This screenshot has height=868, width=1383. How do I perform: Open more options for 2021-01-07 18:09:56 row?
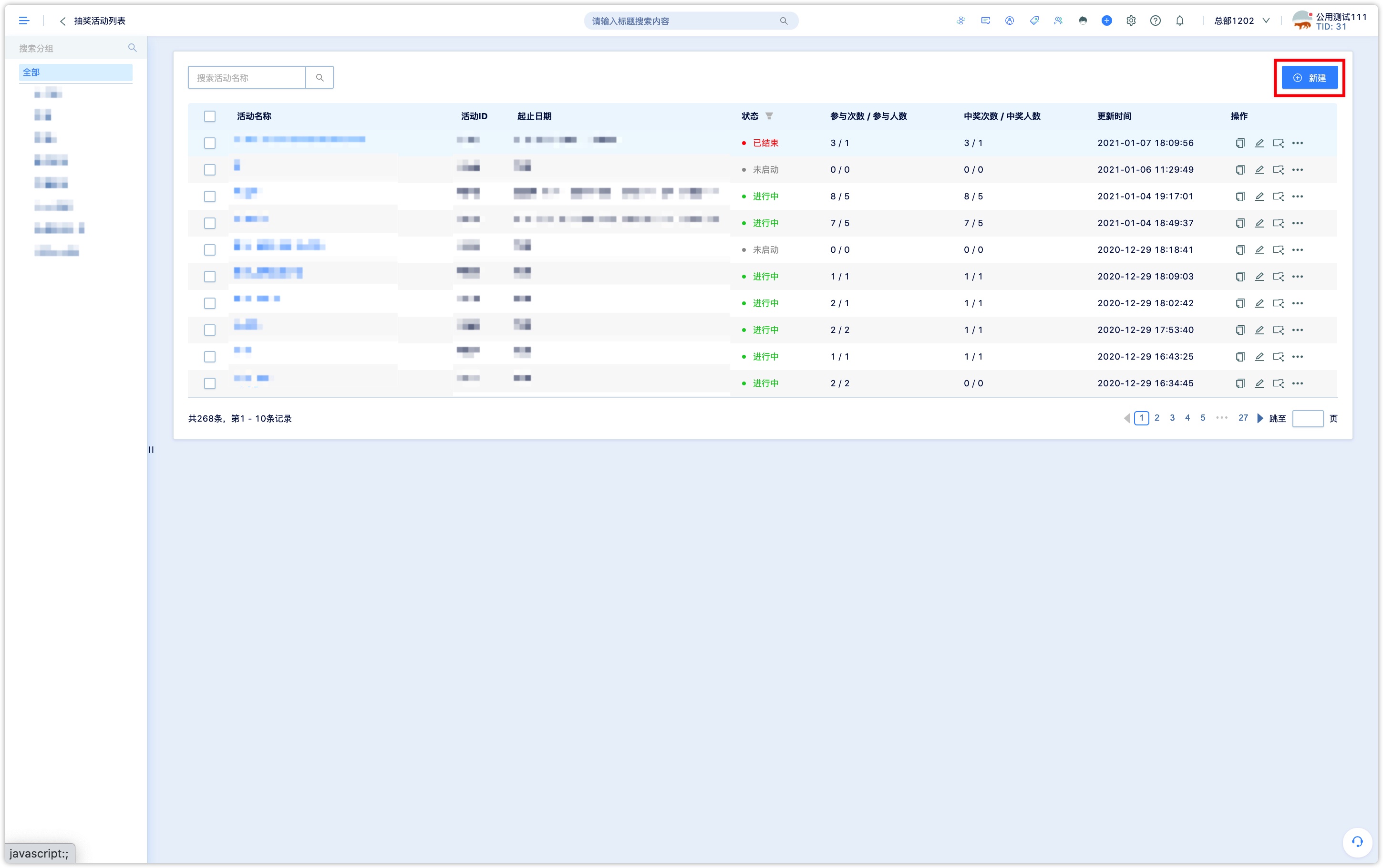coord(1298,143)
